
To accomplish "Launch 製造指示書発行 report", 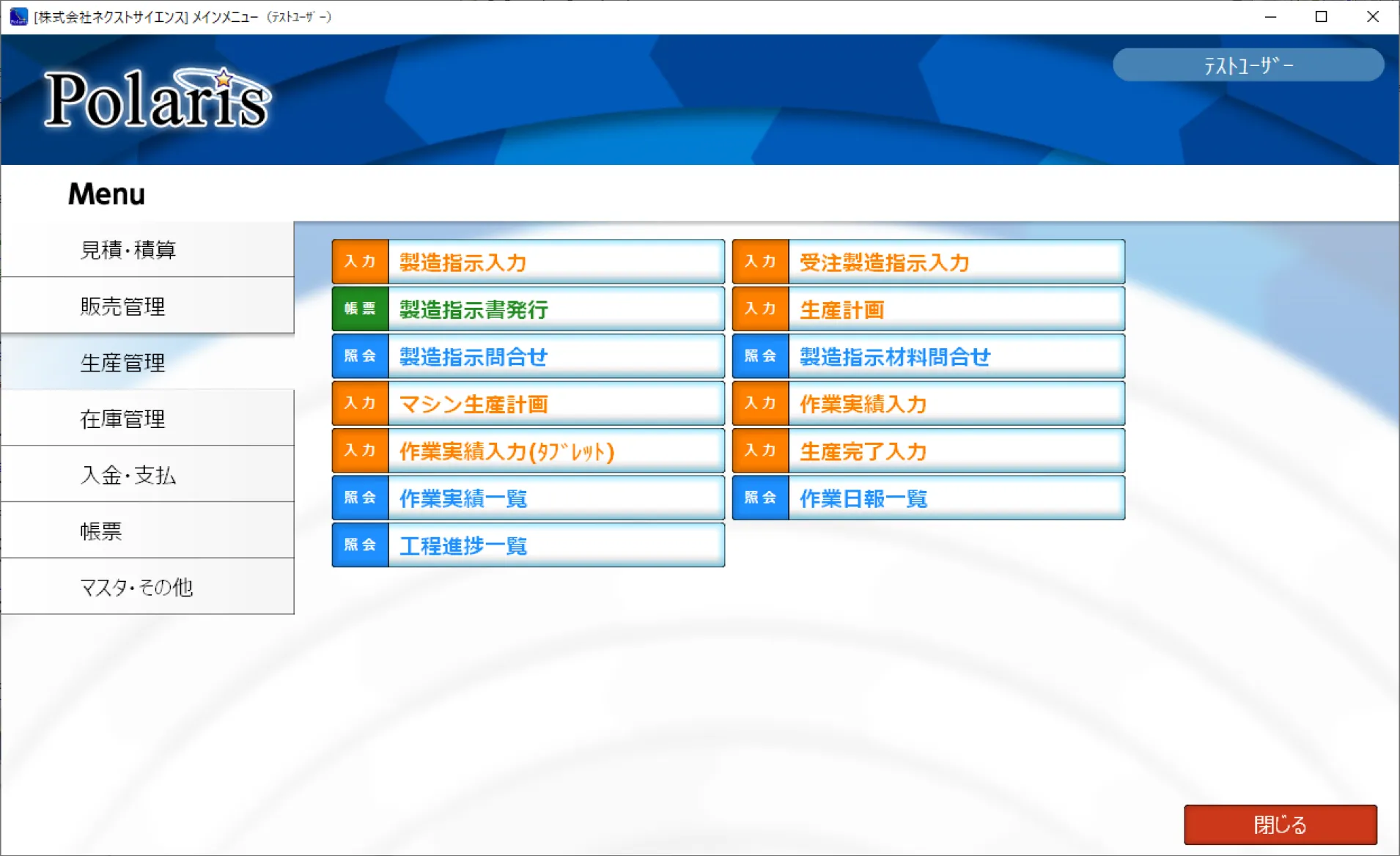I will [x=528, y=309].
